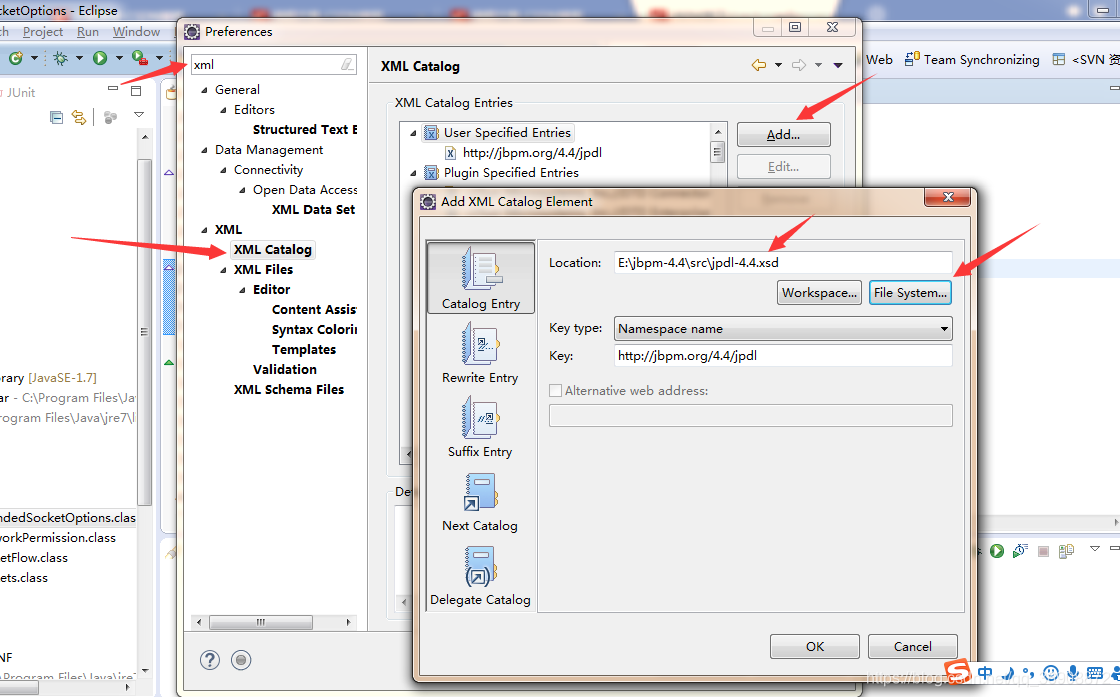
Task: Open back history dropdown arrow in Preferences
Action: coord(778,65)
